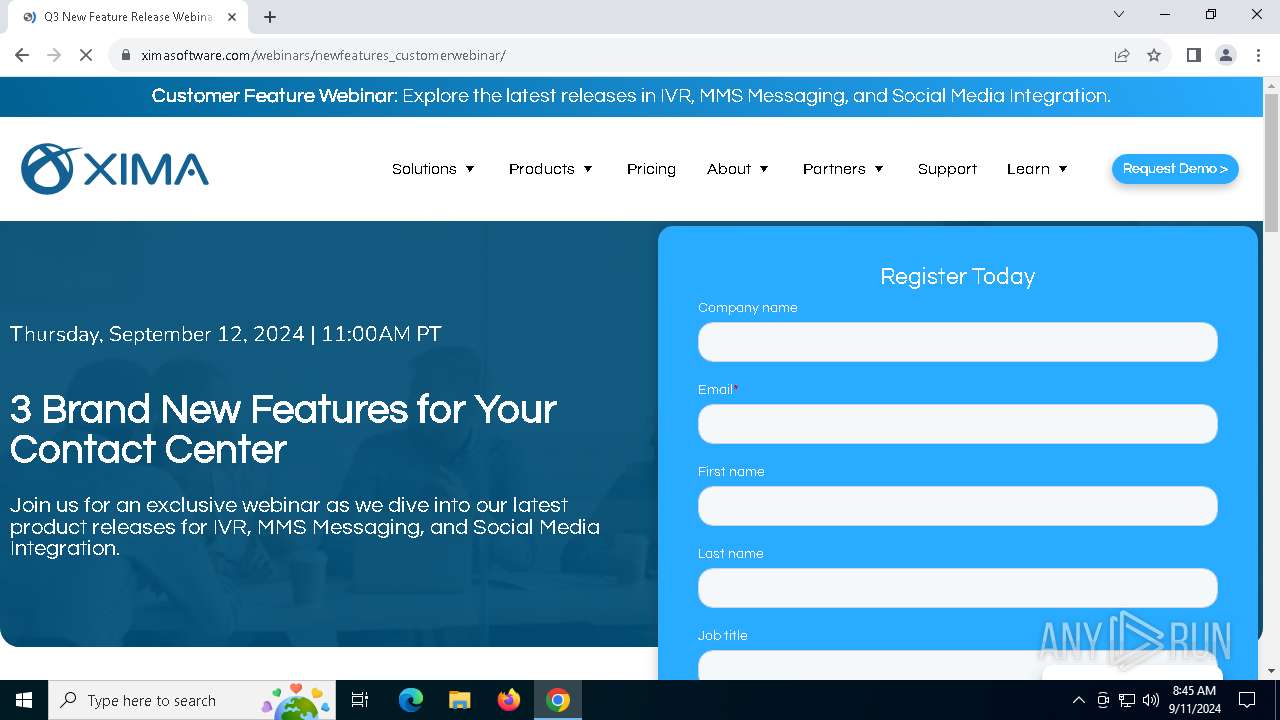Toggle the browser side panel
Screen dimensions: 1280x720
1193,55
